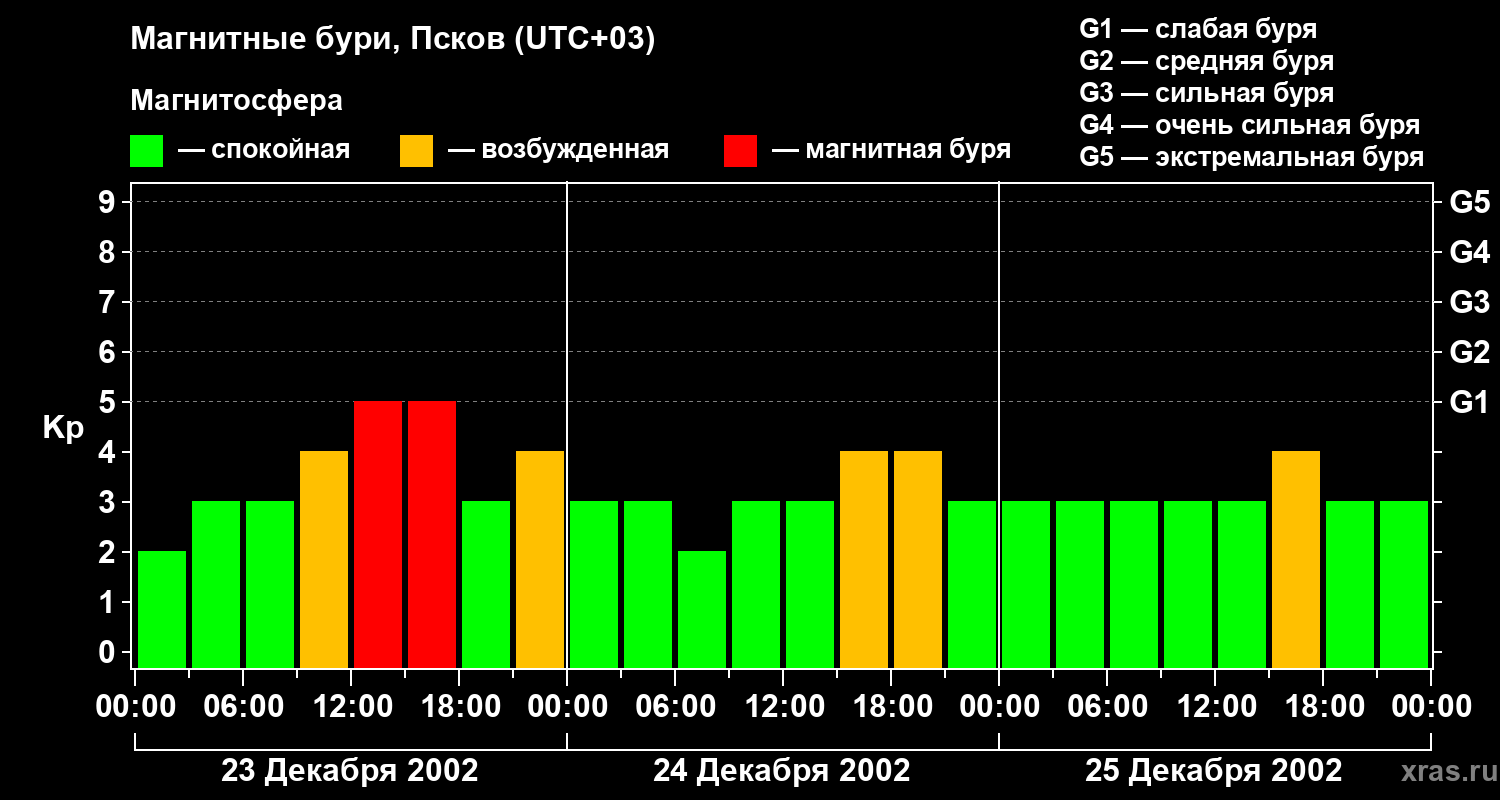Click the second red bar ending 18:00 on 23 December
1500x800 pixels.
pos(432,535)
